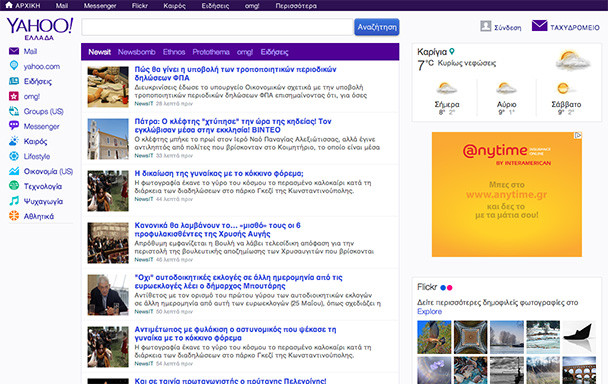
Task: Open headline Η δικαίωση της γυναίκας
Action: (219, 173)
